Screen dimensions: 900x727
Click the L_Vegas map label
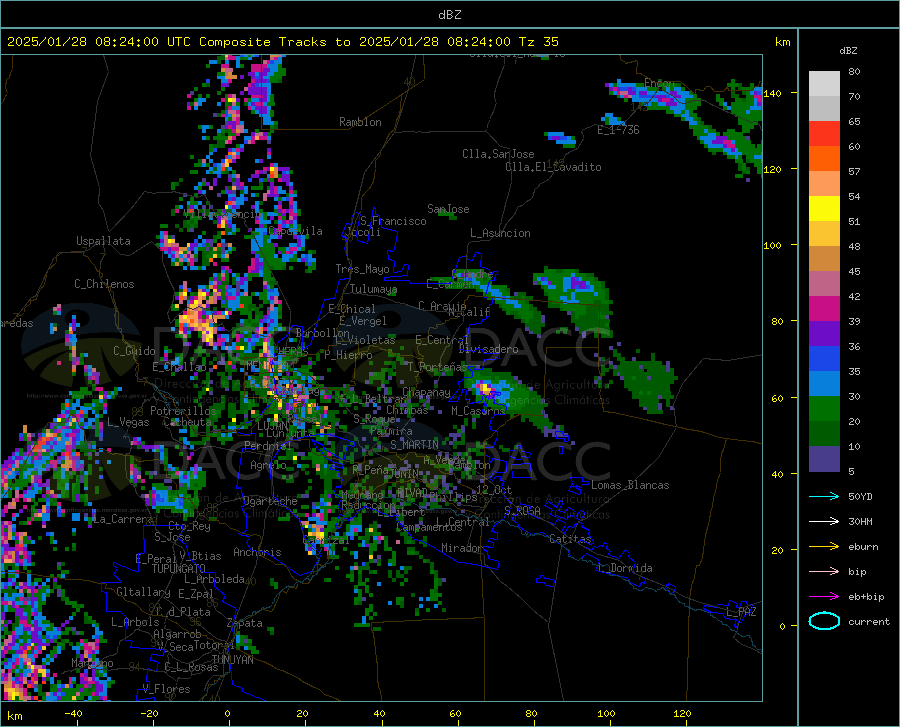click(128, 422)
